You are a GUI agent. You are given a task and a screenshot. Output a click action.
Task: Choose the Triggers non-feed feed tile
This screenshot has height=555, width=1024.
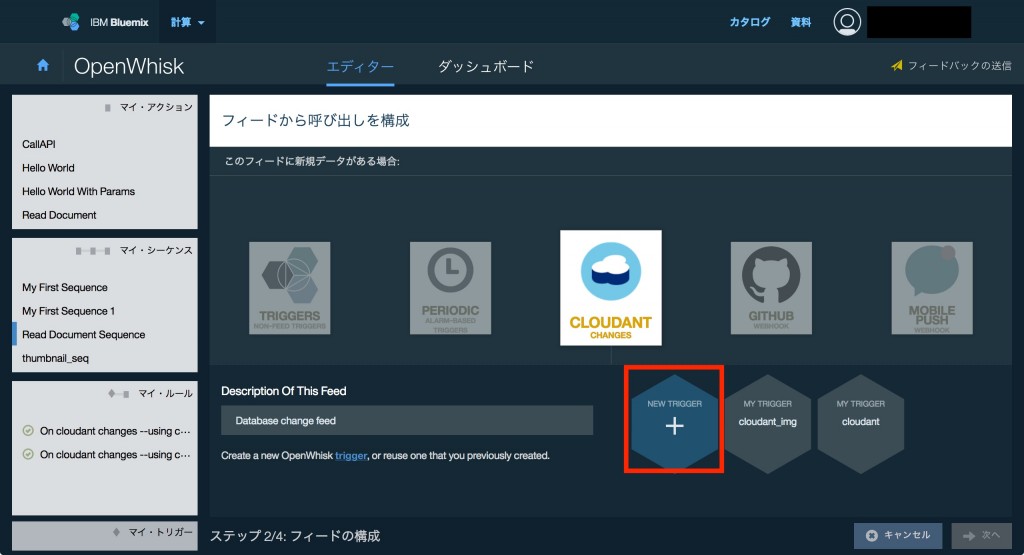(x=289, y=288)
